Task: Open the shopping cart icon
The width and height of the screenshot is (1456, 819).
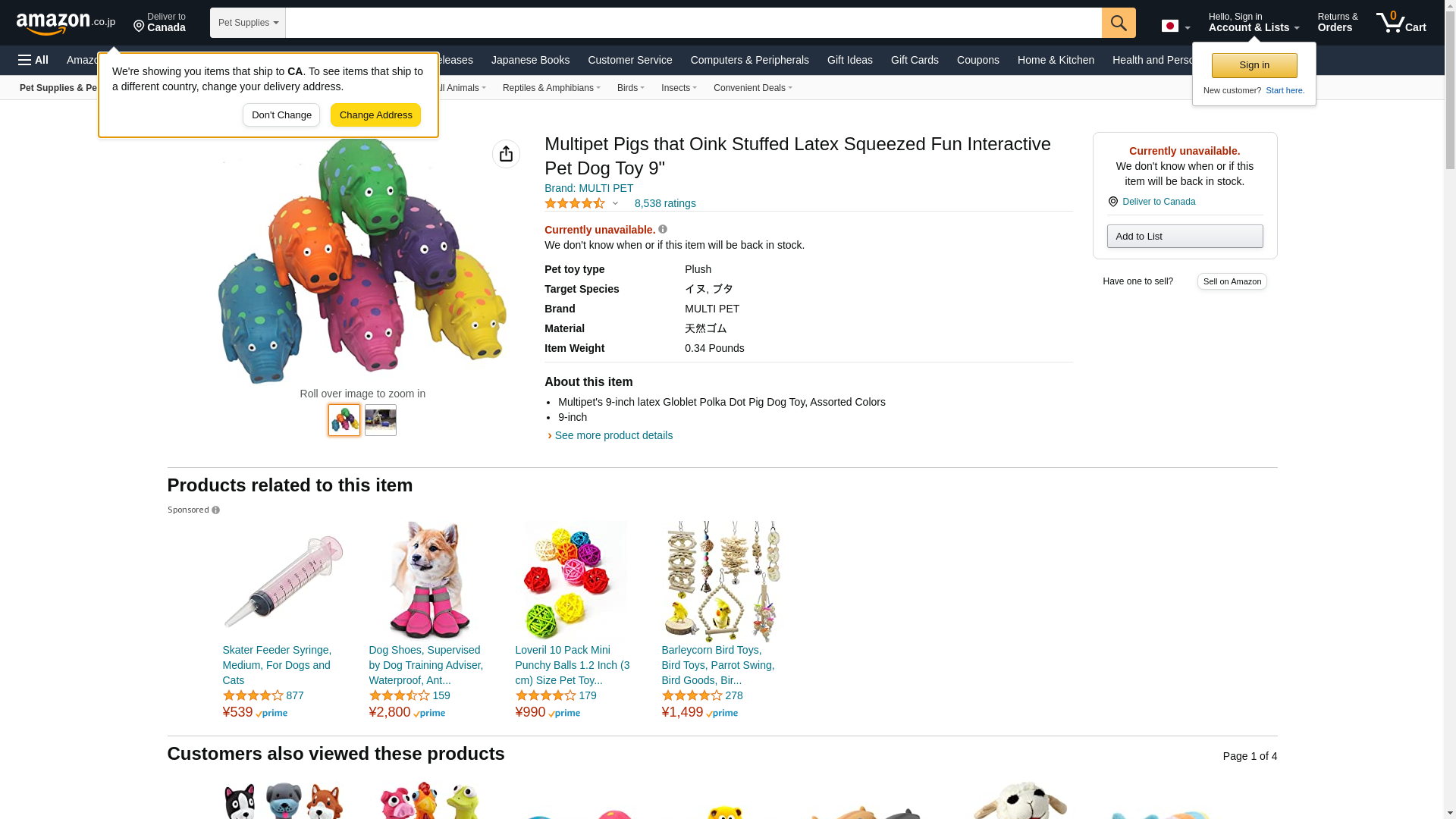Action: [1400, 23]
